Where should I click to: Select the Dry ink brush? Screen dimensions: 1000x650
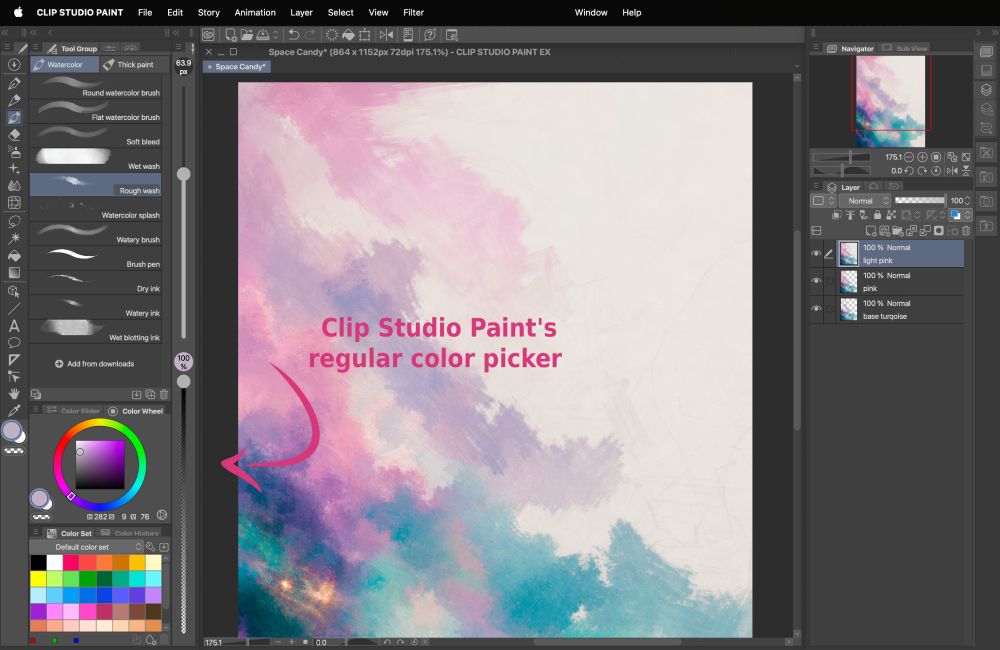pos(96,283)
